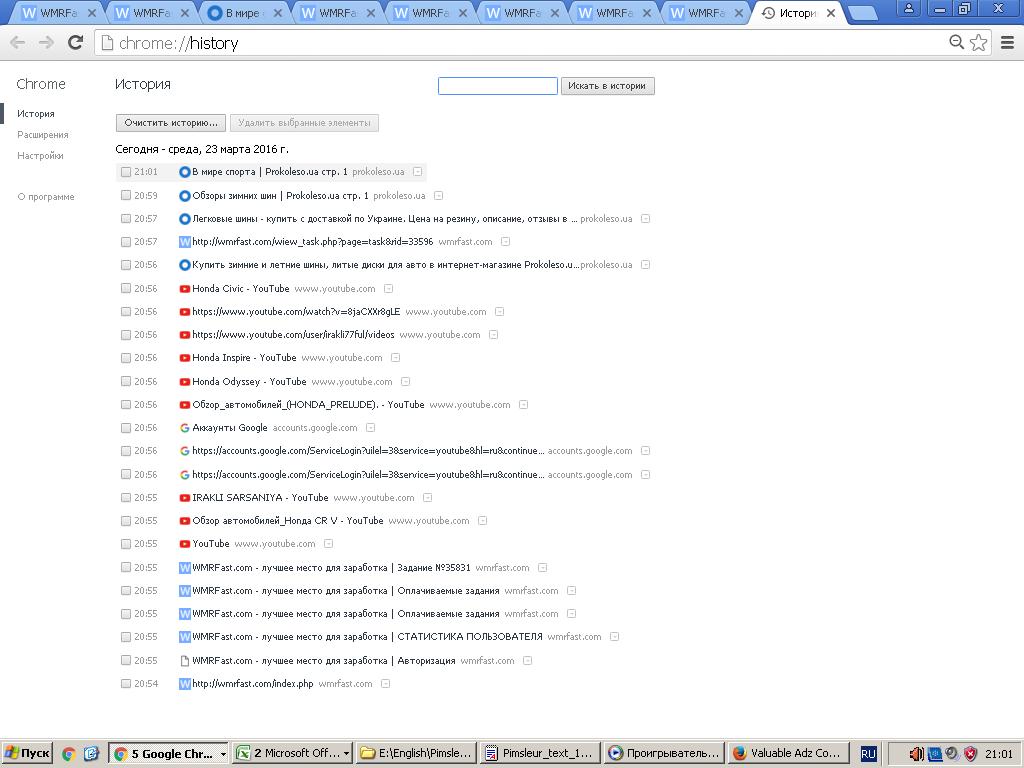Click YouTube favicon of 'IRAKLI SARSANIYA' entry
The height and width of the screenshot is (768, 1024).
point(185,498)
